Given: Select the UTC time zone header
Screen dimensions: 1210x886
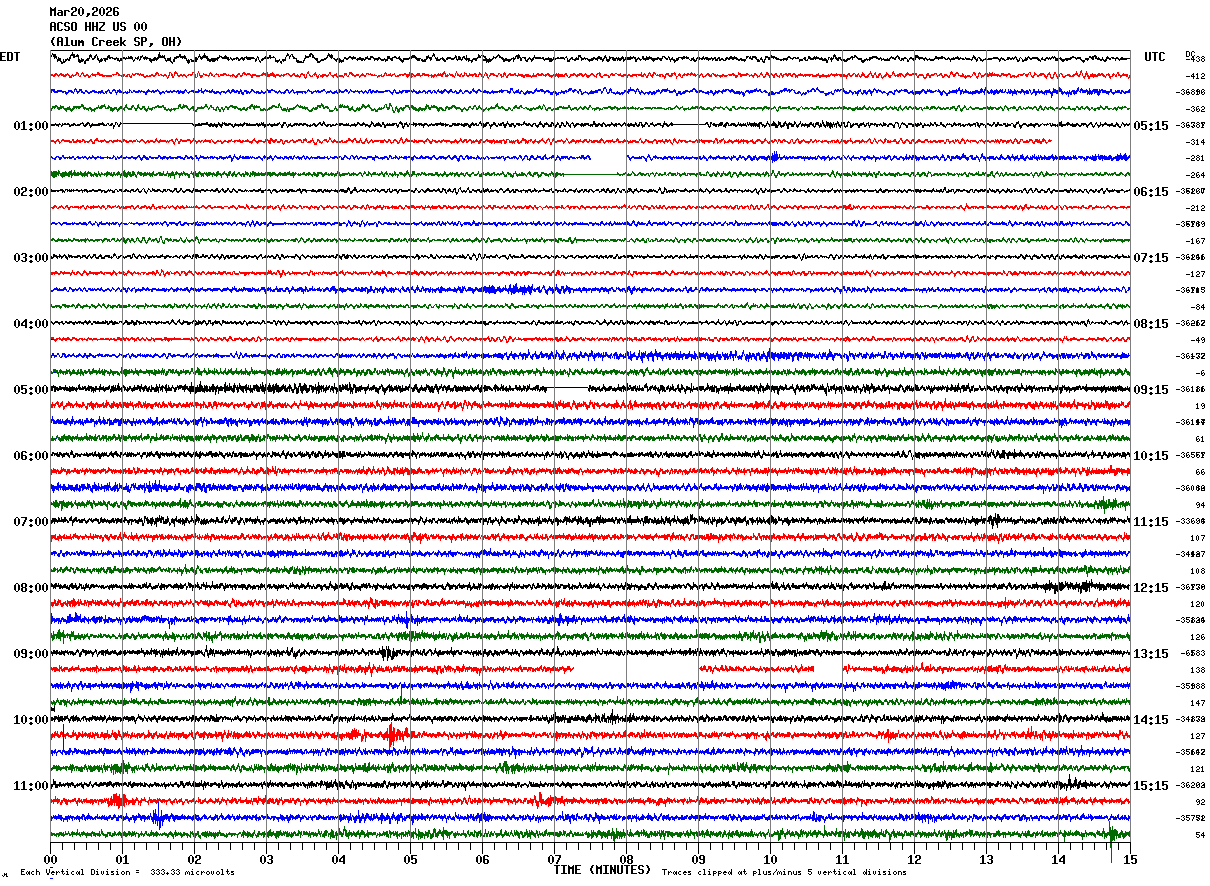Looking at the screenshot, I should (x=1155, y=57).
